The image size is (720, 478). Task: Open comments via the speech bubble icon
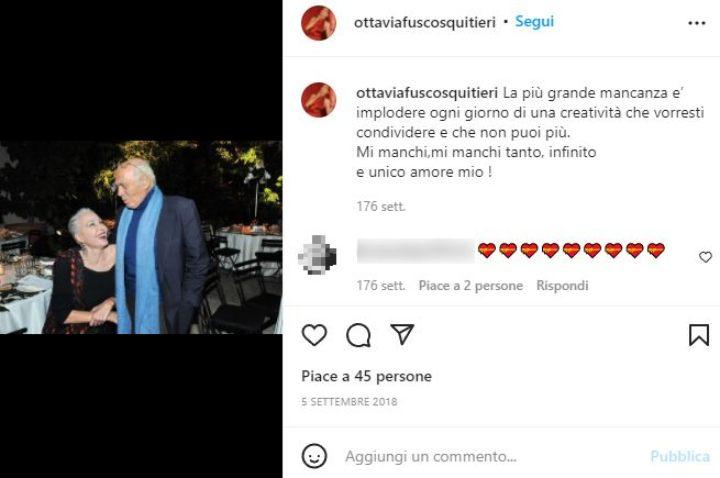pos(359,335)
